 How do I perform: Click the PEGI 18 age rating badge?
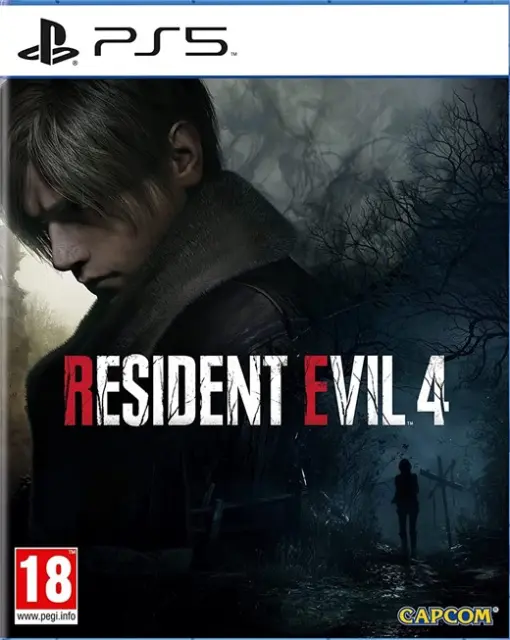[x=46, y=586]
